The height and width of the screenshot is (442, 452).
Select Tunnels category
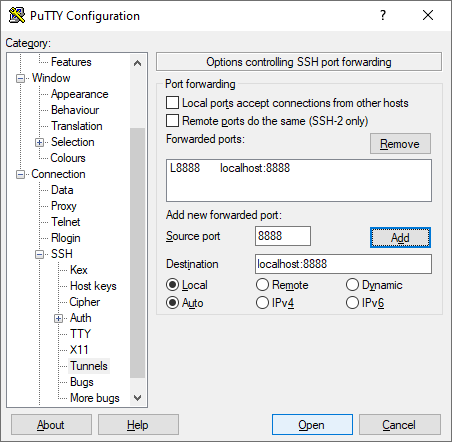pyautogui.click(x=89, y=366)
